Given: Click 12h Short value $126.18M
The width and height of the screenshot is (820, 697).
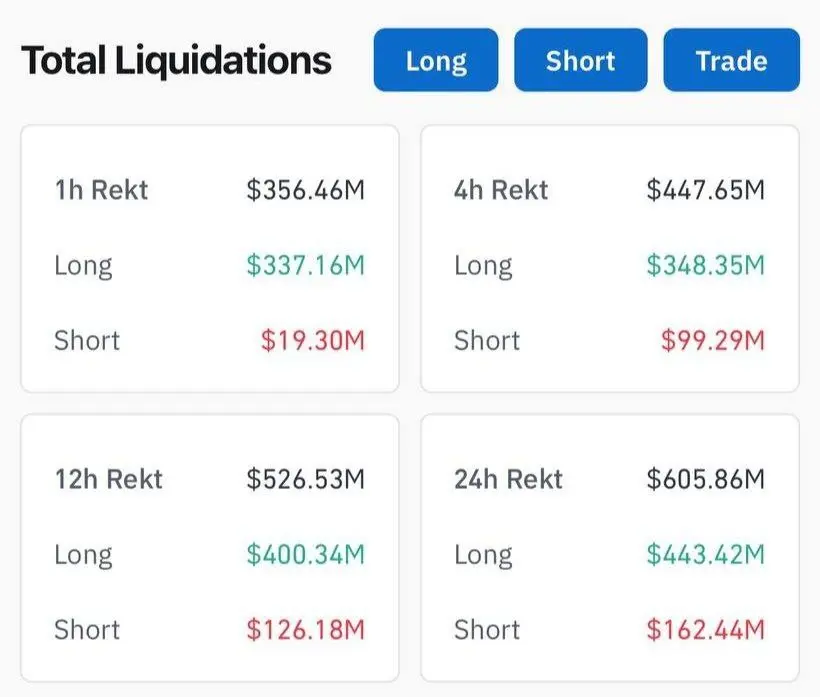Looking at the screenshot, I should tap(305, 630).
